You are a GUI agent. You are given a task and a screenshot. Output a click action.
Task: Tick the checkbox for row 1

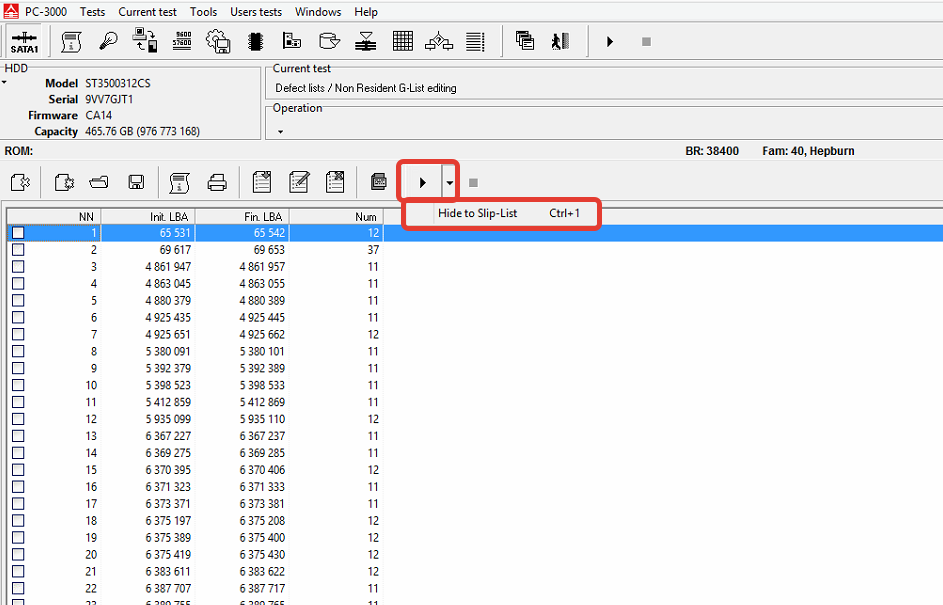tap(17, 233)
